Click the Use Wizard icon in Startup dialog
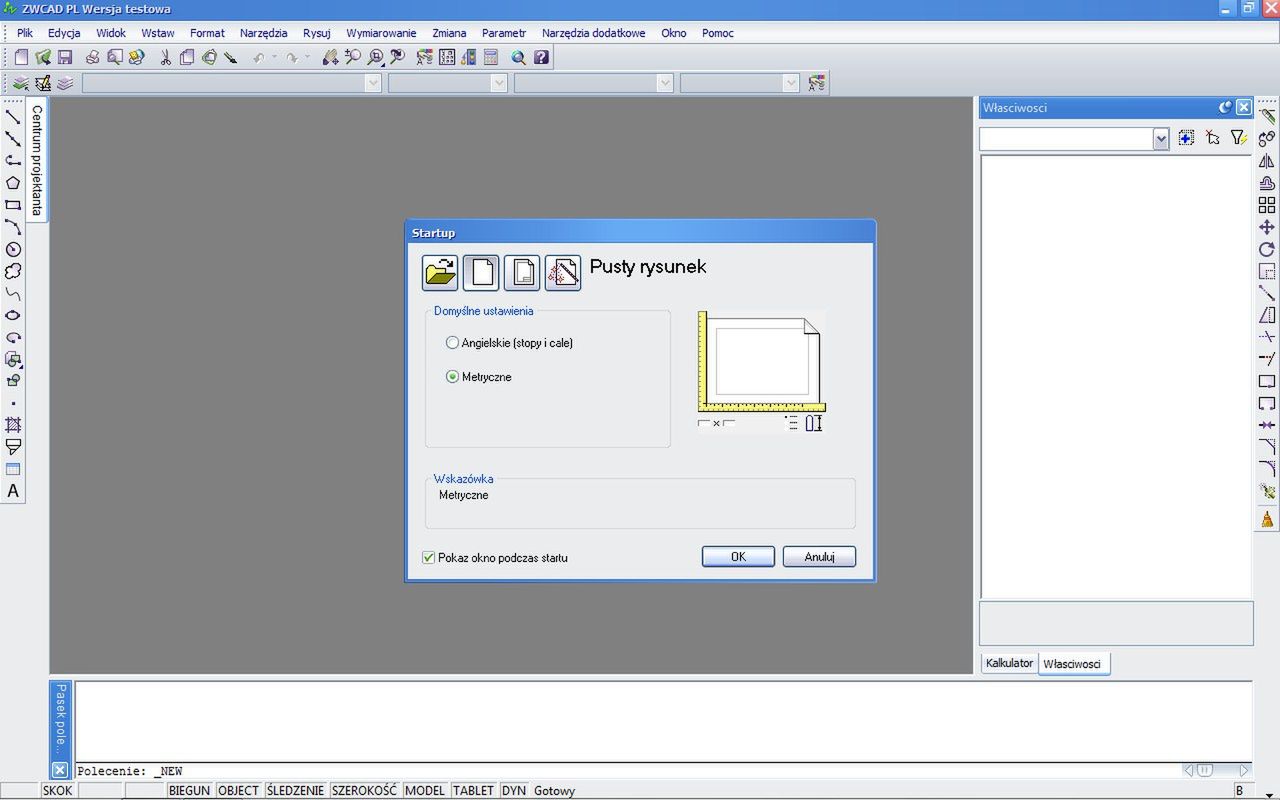 point(562,273)
